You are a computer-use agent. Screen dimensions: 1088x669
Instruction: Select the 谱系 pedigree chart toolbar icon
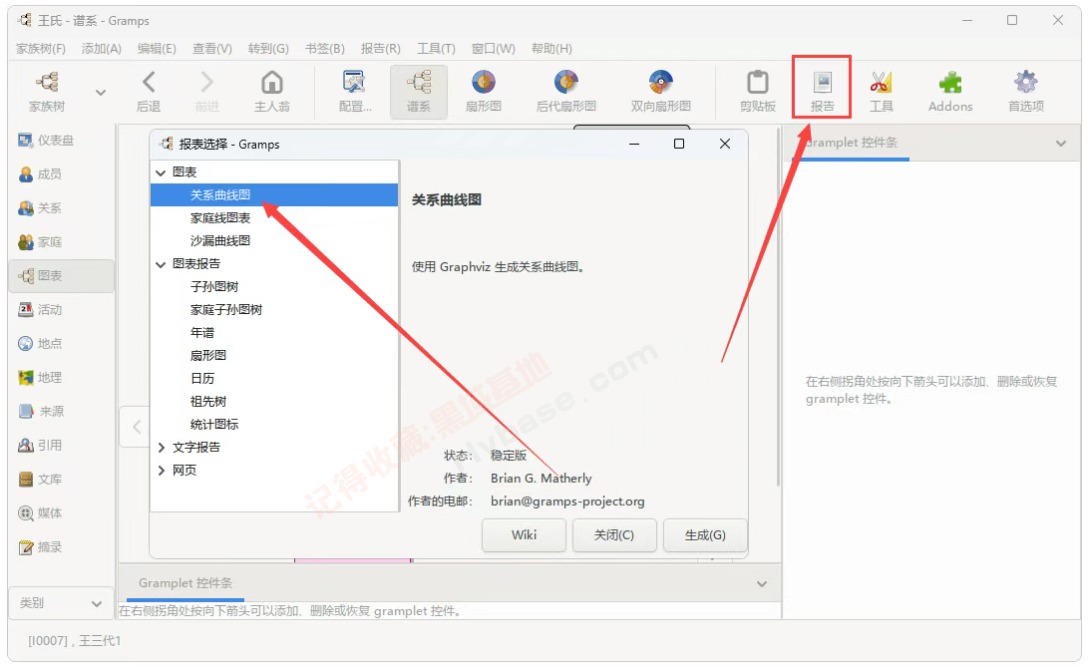click(x=418, y=91)
